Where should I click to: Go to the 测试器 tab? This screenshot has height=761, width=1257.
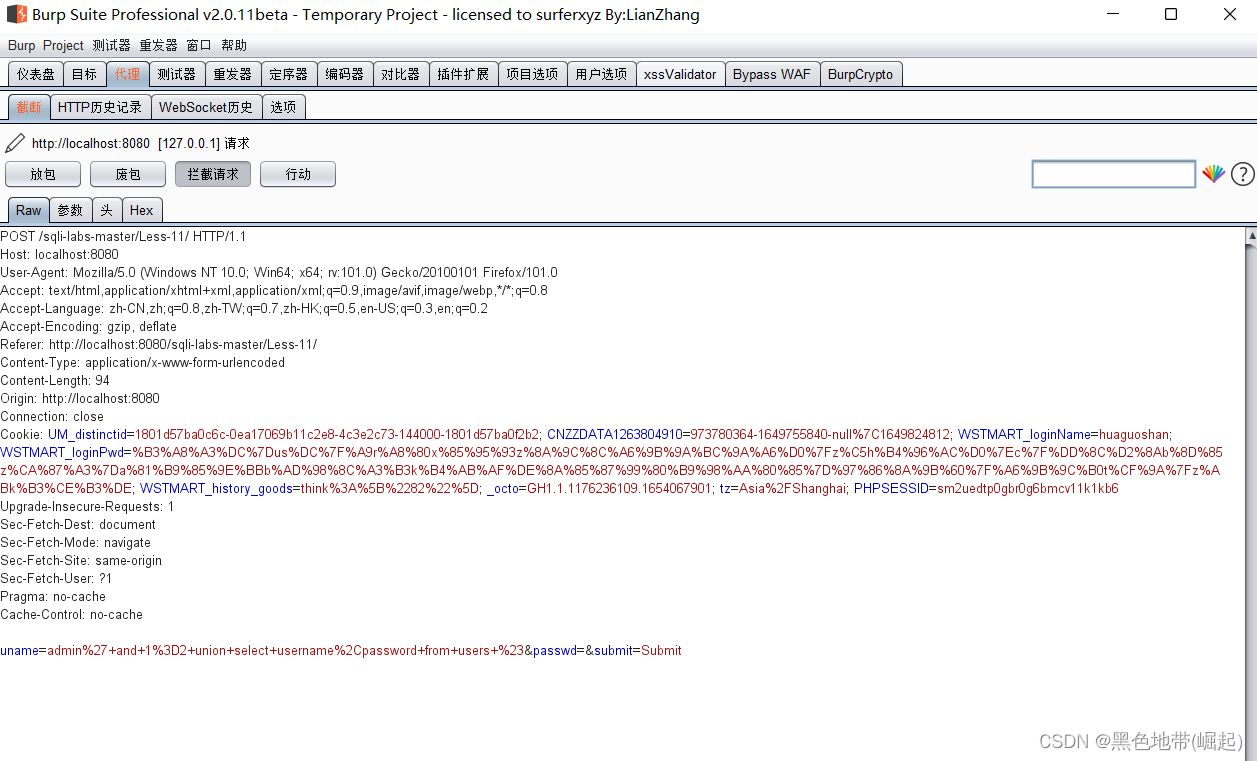coord(177,74)
